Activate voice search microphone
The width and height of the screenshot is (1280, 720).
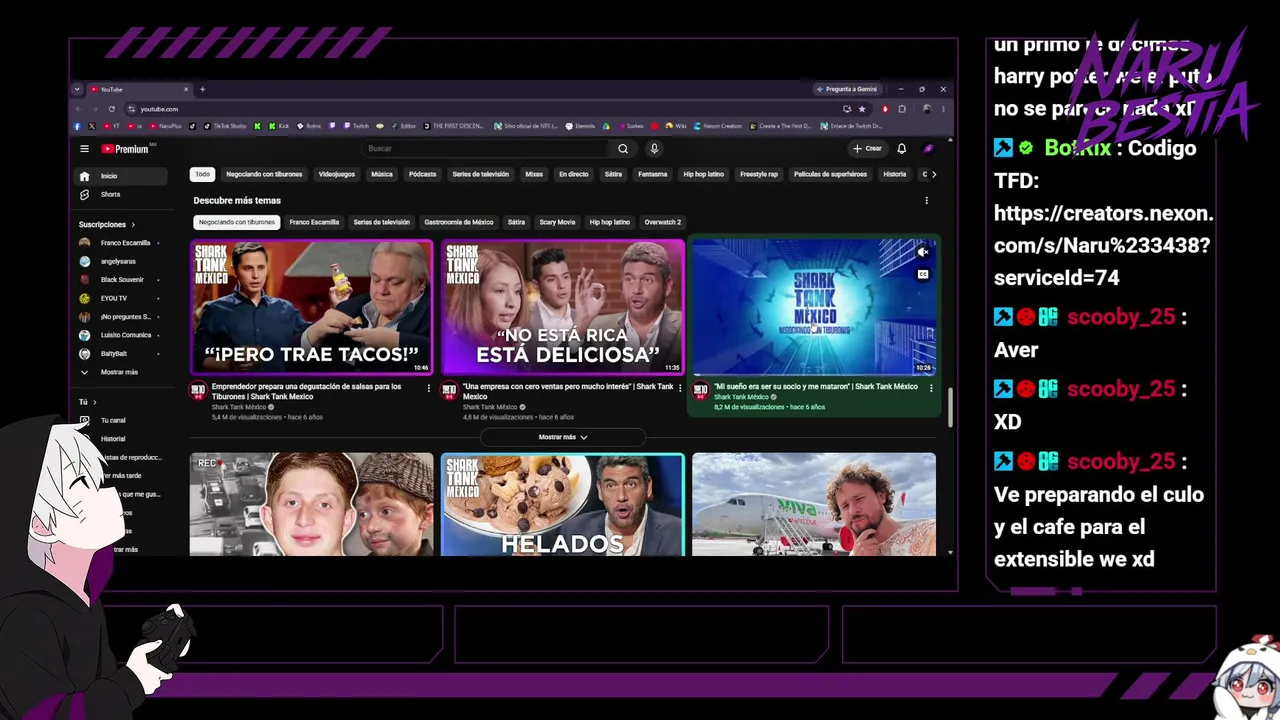[654, 149]
